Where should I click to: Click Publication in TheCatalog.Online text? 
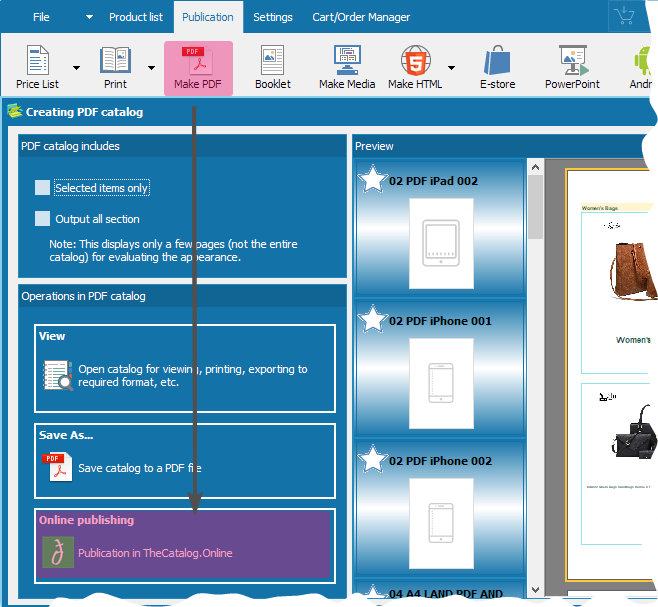pyautogui.click(x=155, y=553)
